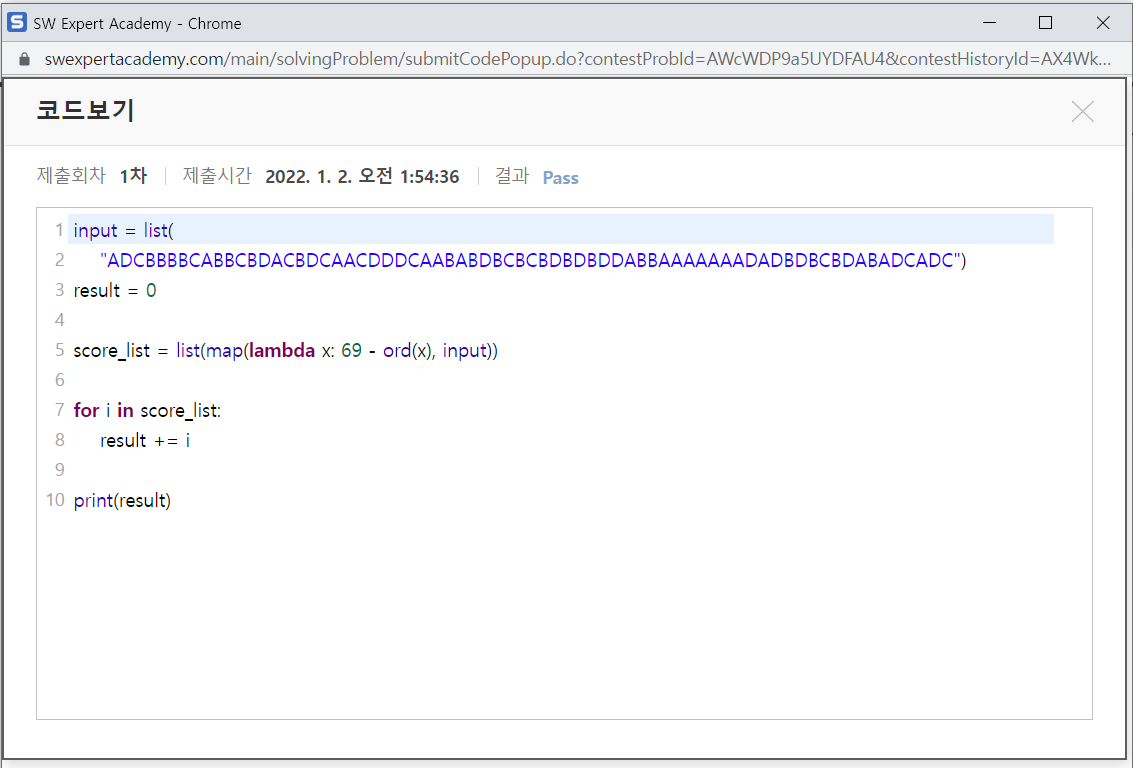Click line number 10 in gutter
Screen dimensions: 1133x768
click(x=56, y=500)
